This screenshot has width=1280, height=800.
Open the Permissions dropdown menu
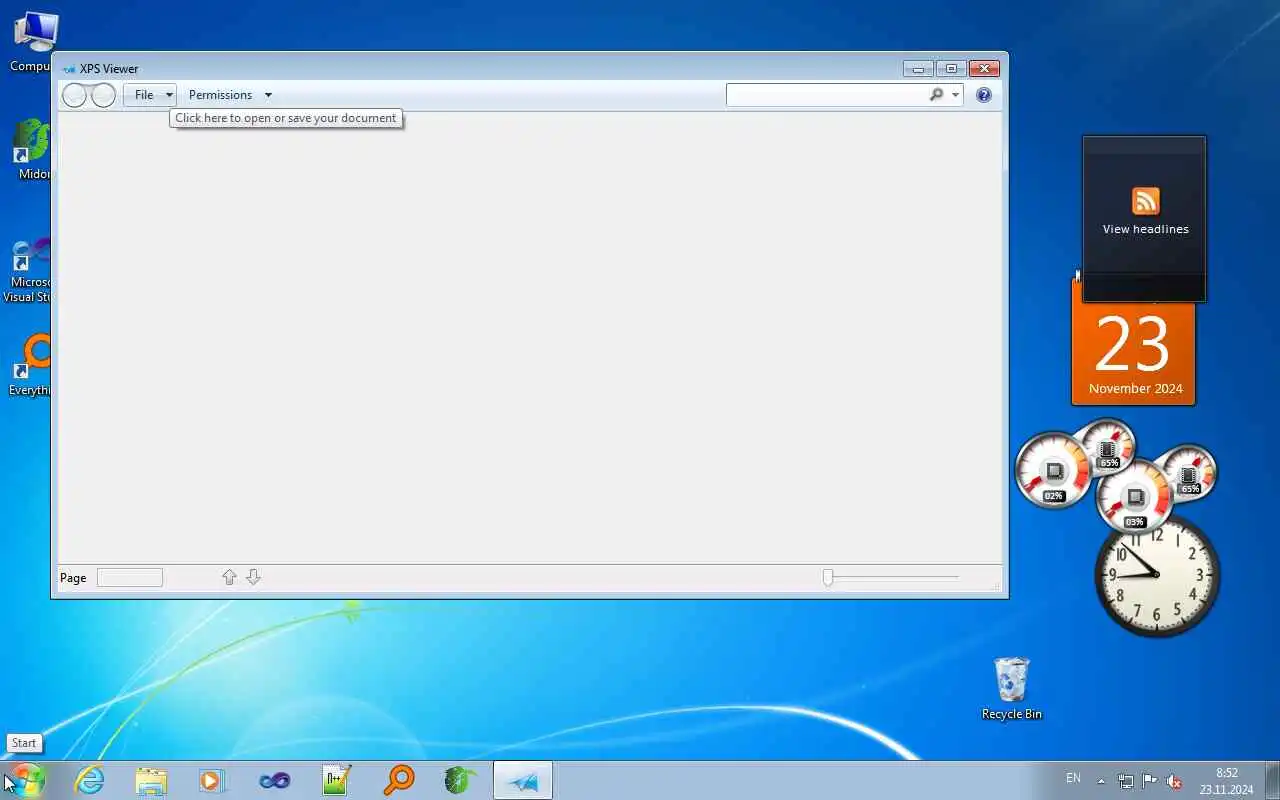point(230,95)
